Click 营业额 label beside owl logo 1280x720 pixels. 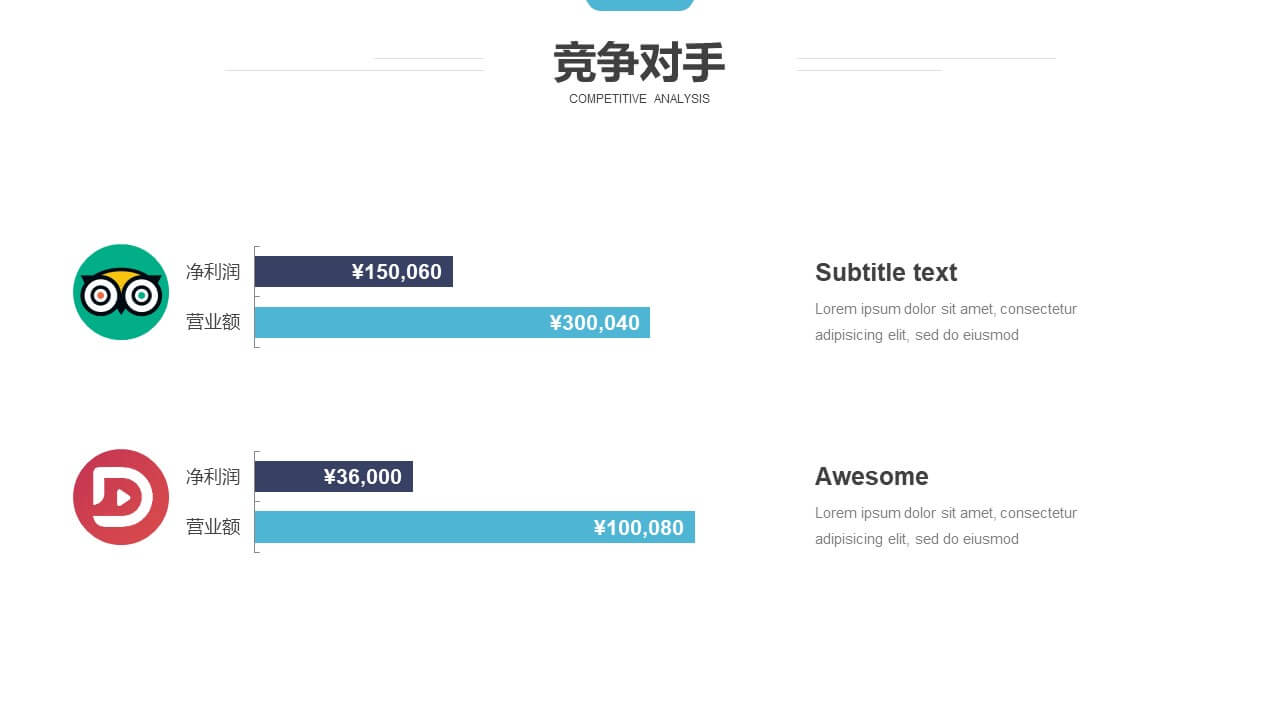coord(213,322)
